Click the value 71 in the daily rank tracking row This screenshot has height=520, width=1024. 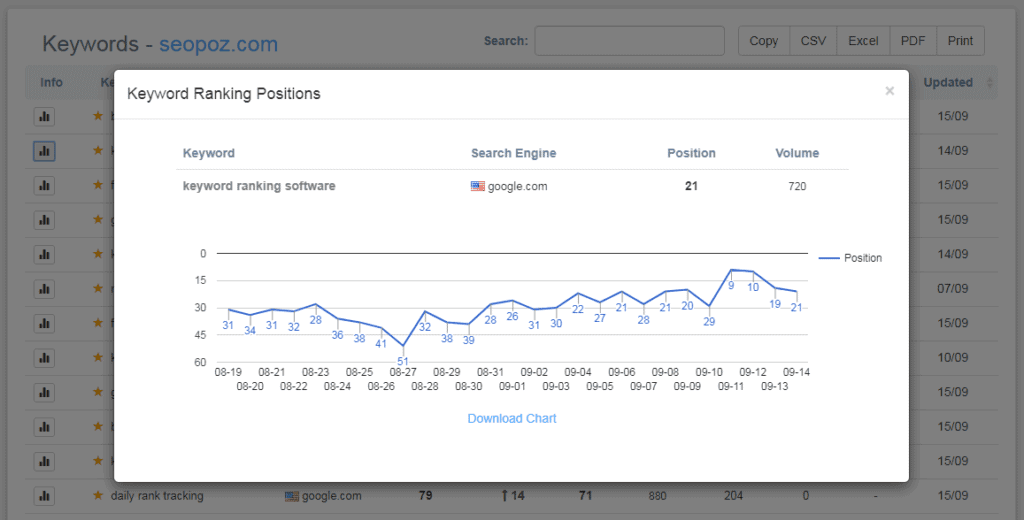[x=585, y=496]
